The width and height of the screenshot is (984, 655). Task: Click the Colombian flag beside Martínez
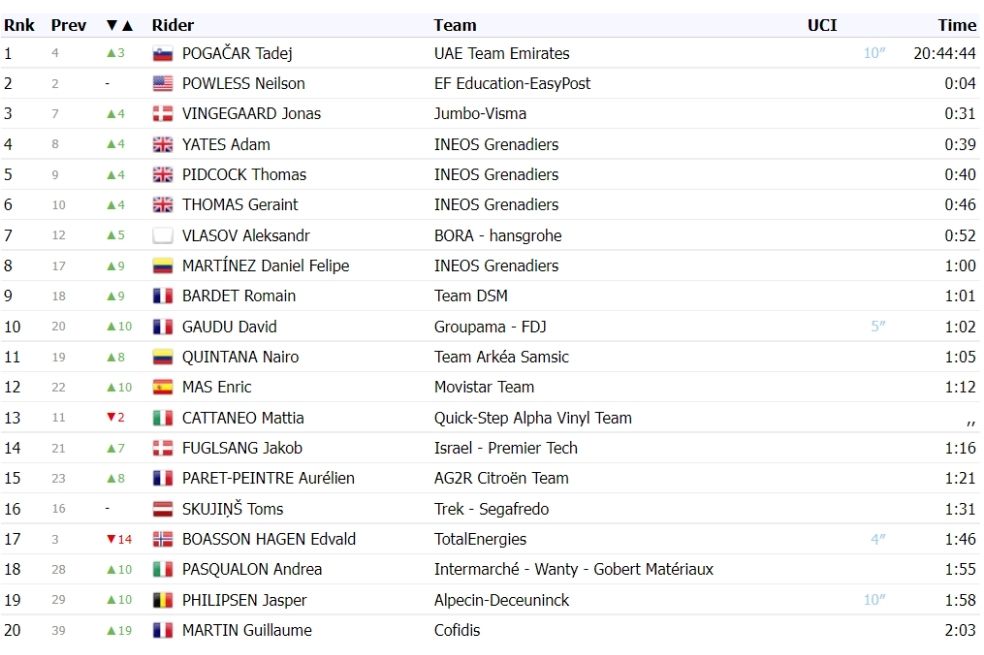tap(163, 266)
